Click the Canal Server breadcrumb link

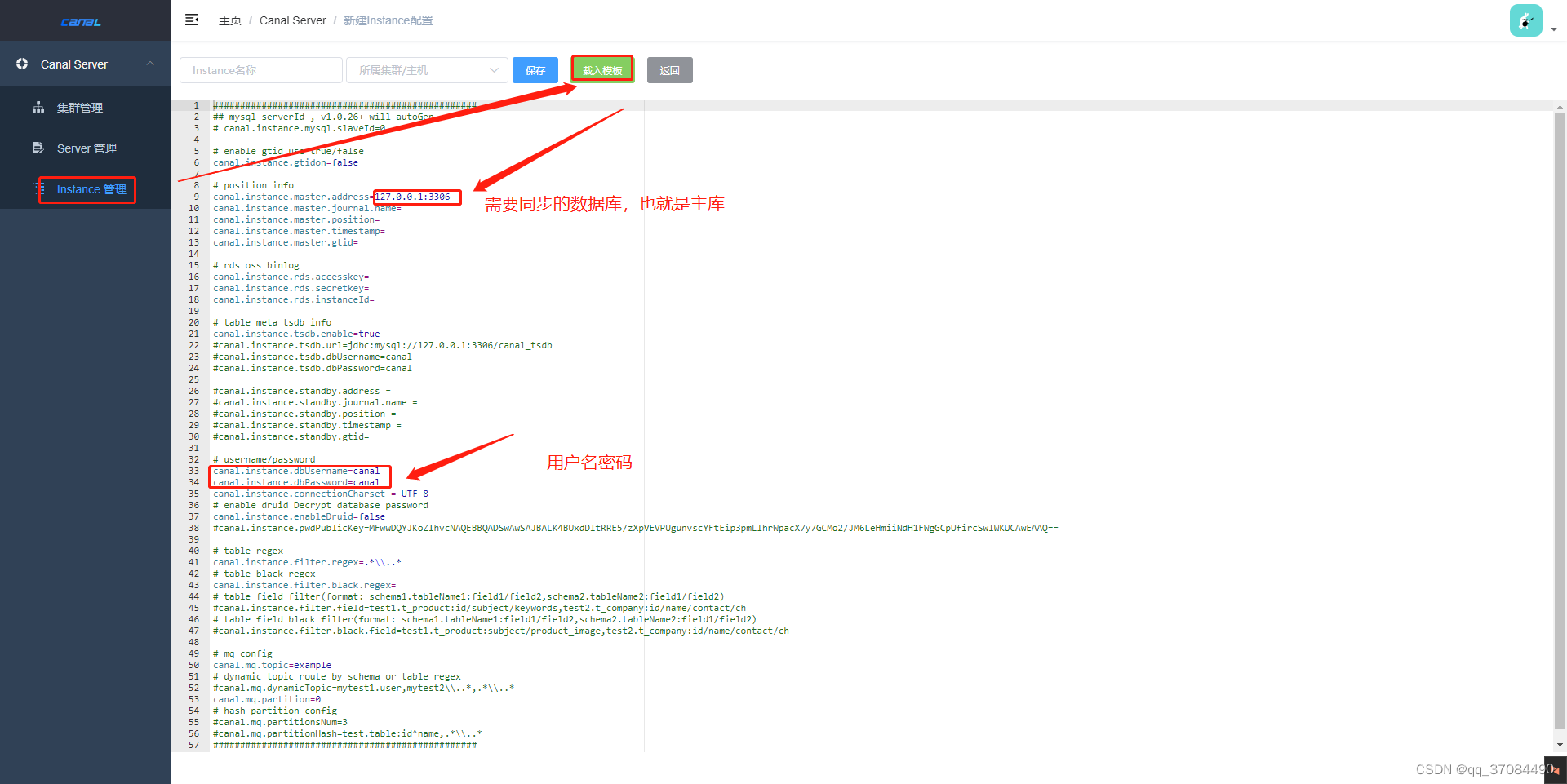tap(292, 20)
